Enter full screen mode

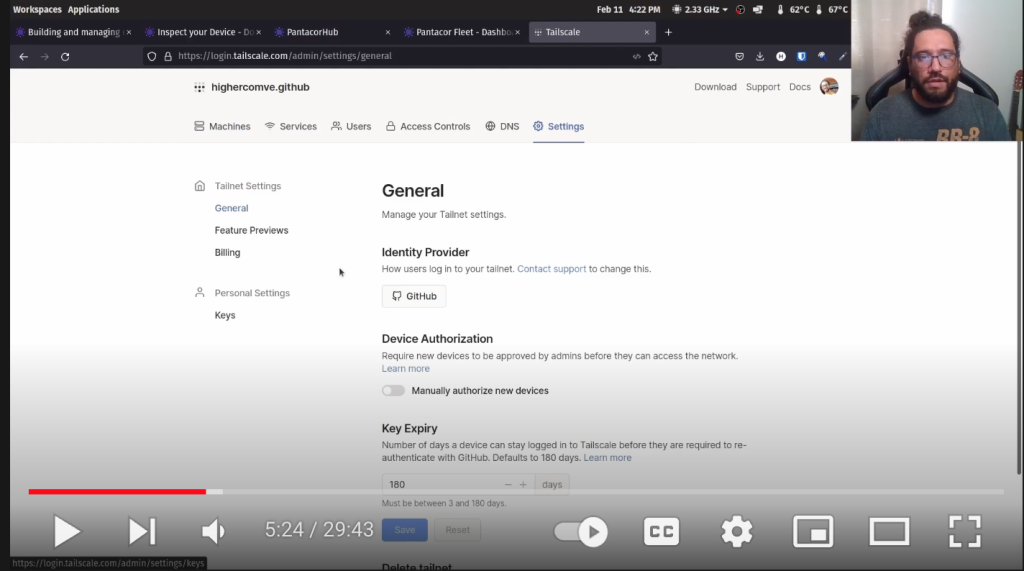[x=965, y=531]
